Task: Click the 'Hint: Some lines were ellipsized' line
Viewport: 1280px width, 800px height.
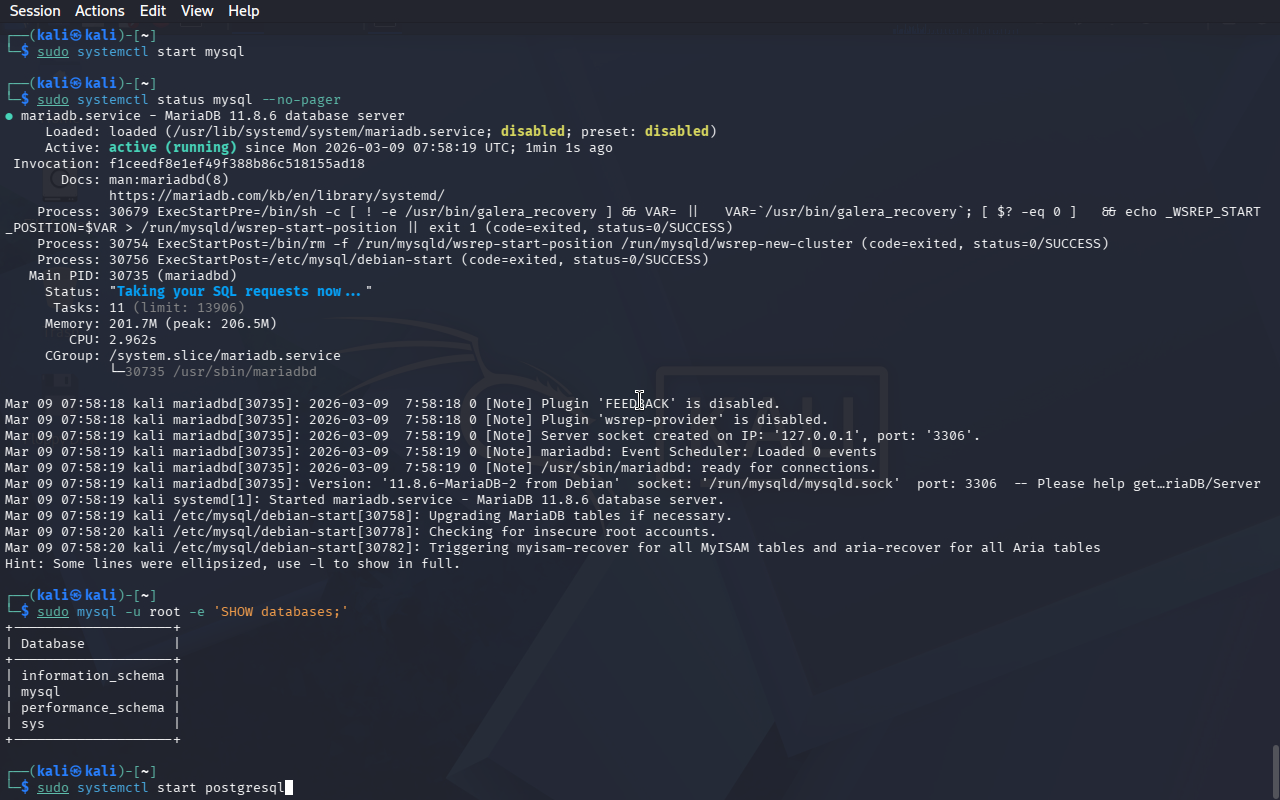Action: click(x=232, y=564)
